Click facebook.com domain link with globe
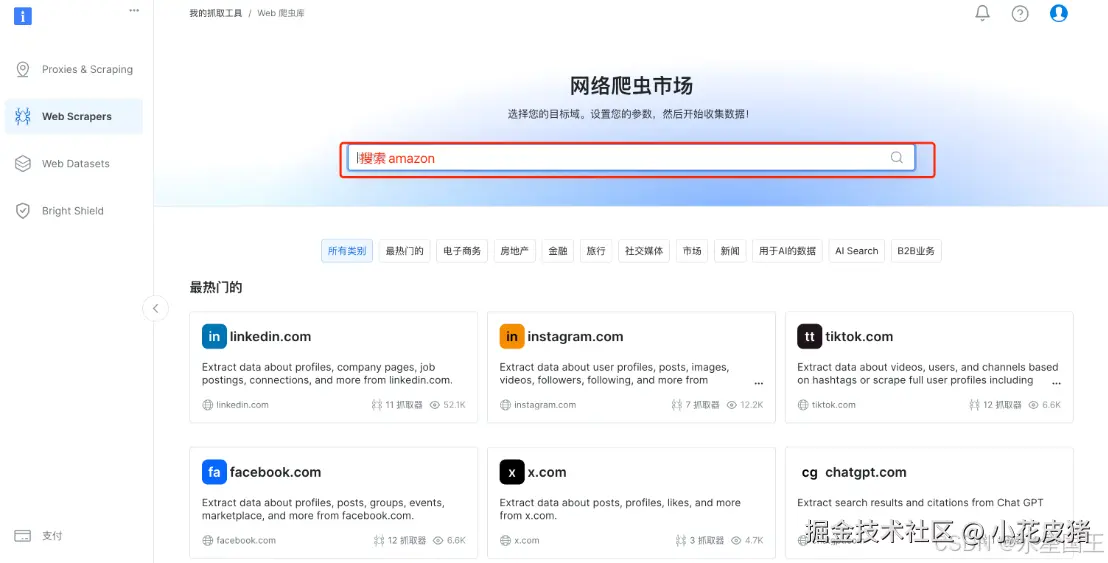 point(239,540)
